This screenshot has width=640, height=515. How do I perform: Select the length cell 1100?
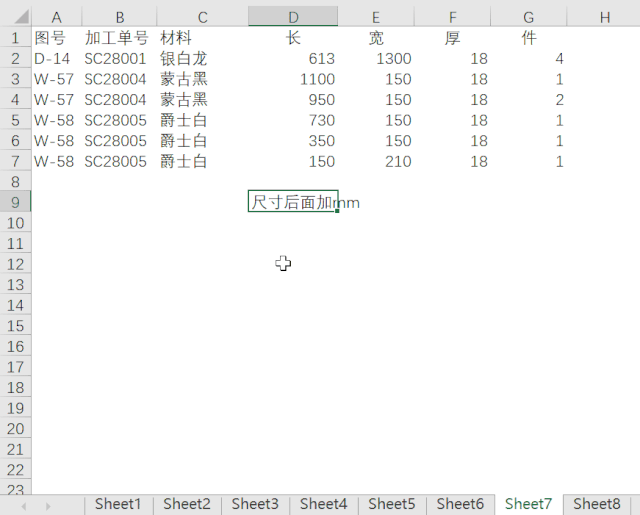coord(293,79)
